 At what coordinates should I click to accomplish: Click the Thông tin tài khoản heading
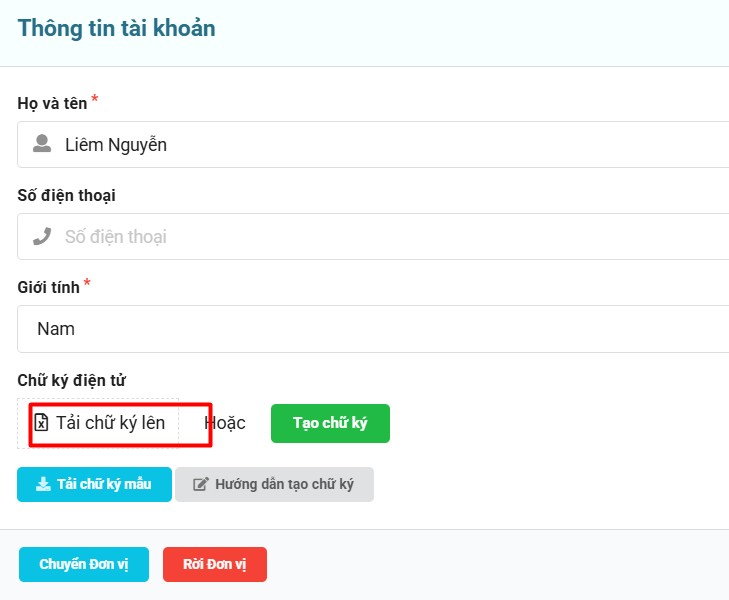coord(116,28)
